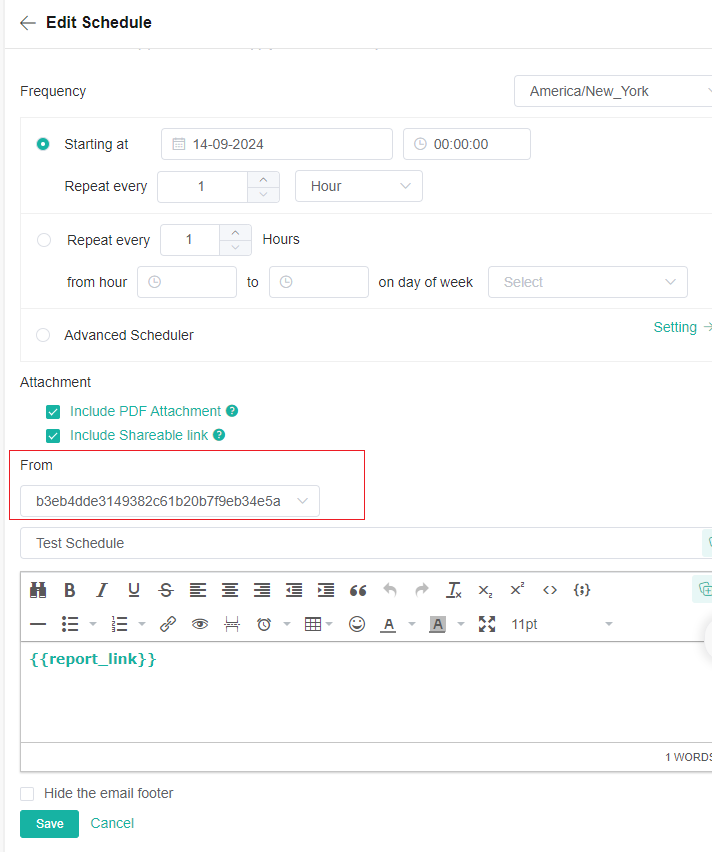Select the Advanced Scheduler radio option
Image resolution: width=712 pixels, height=852 pixels.
43,335
